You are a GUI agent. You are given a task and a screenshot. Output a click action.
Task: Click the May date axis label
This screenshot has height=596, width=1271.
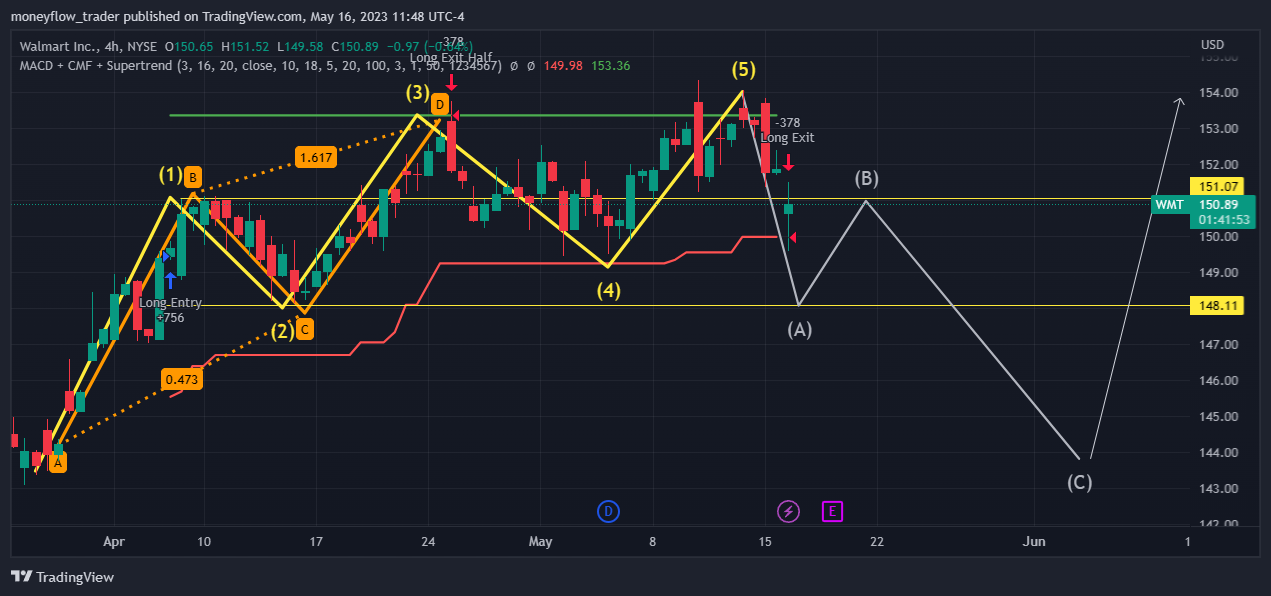[541, 541]
